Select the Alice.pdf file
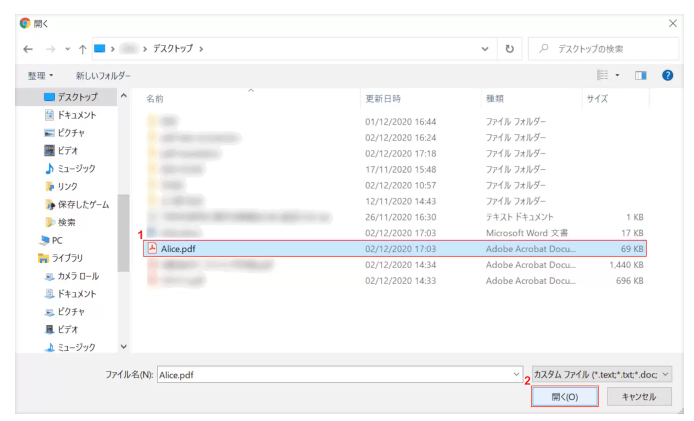The image size is (694, 421). 178,248
